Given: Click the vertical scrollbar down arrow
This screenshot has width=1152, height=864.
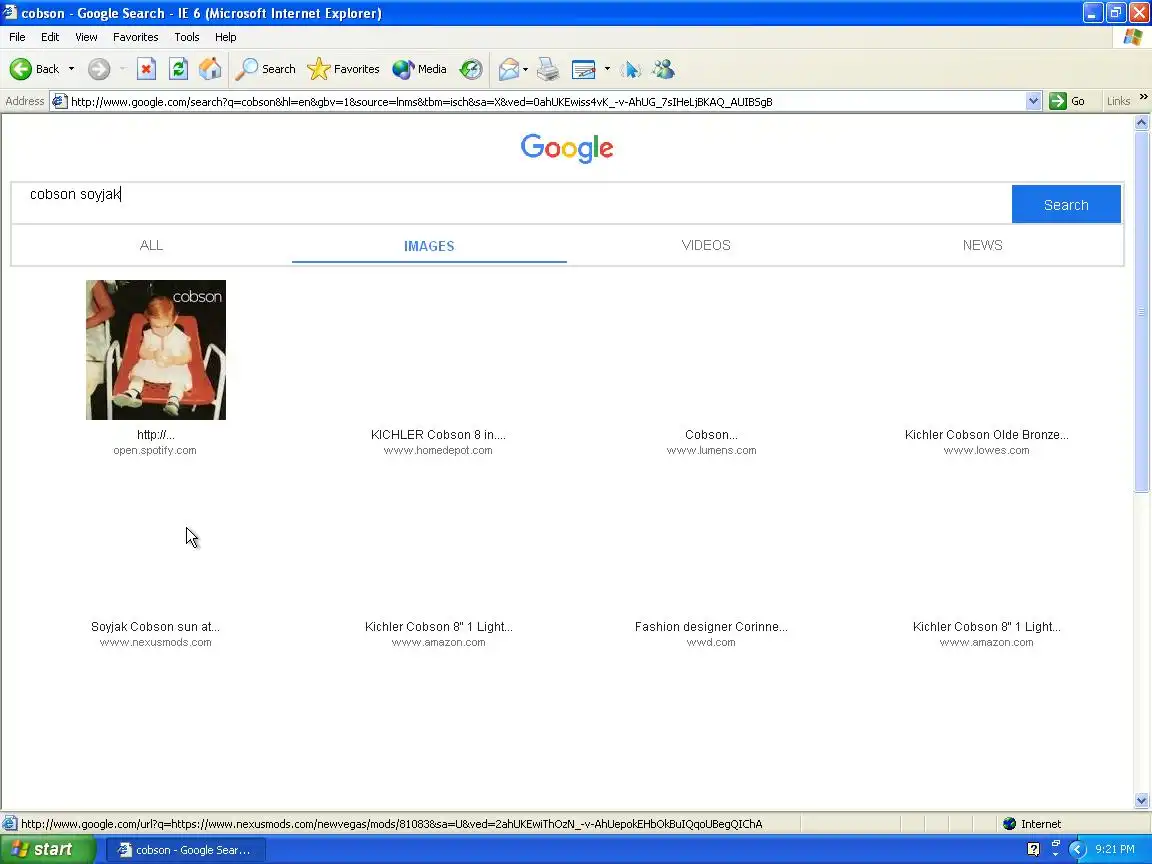Looking at the screenshot, I should (x=1141, y=801).
